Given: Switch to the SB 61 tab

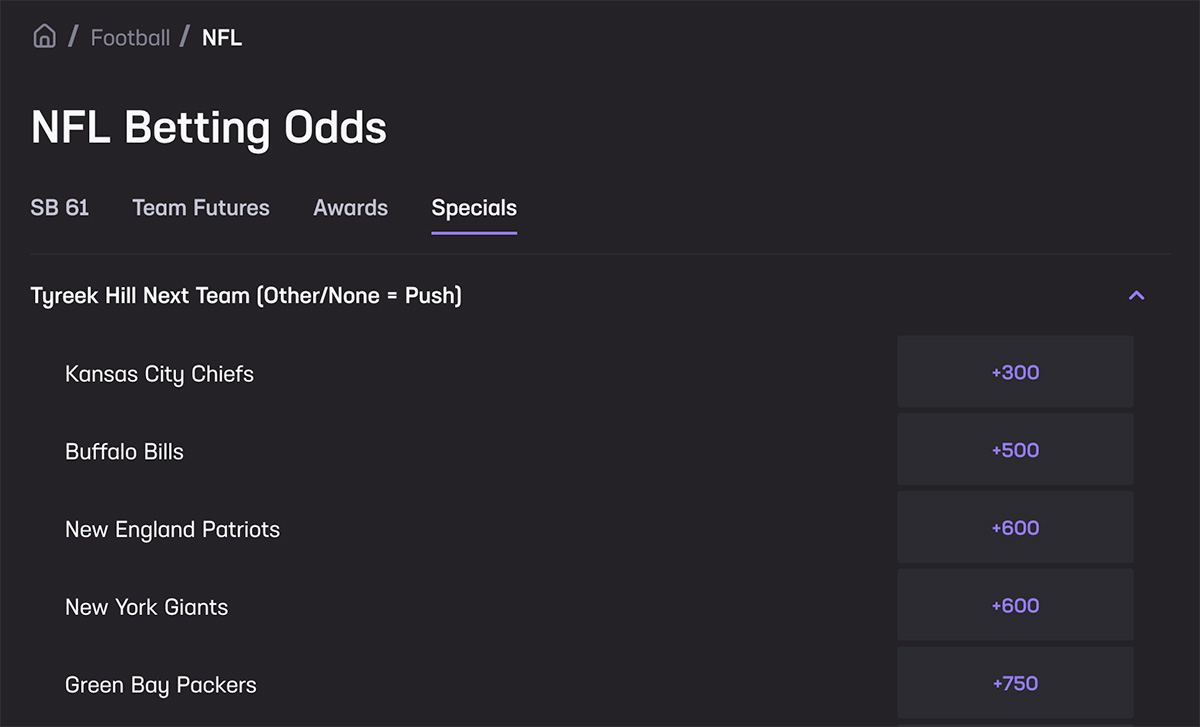Looking at the screenshot, I should tap(60, 208).
